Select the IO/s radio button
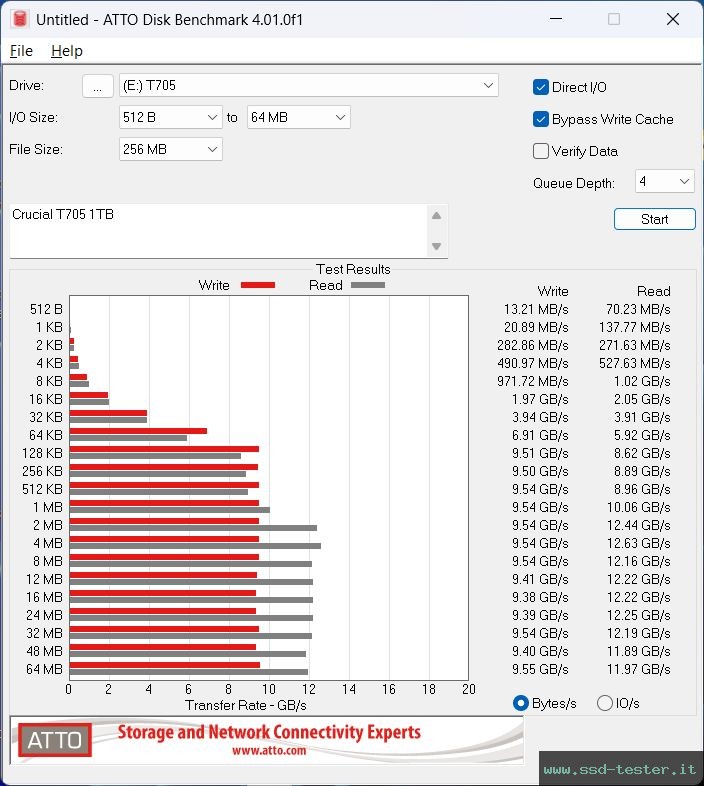 (x=605, y=703)
